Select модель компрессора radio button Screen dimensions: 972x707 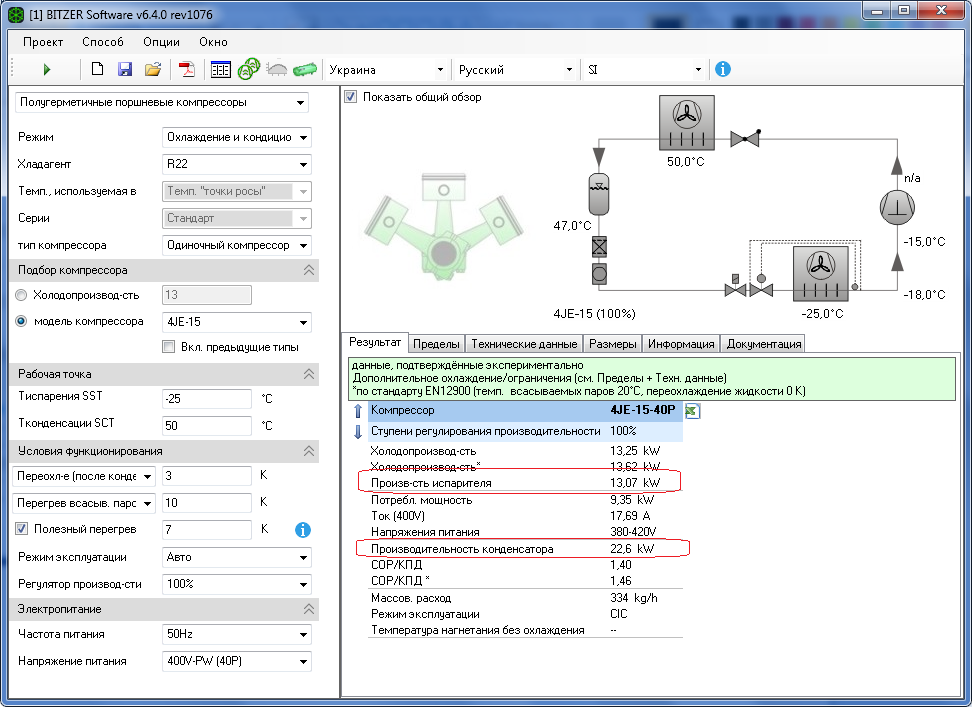pyautogui.click(x=21, y=321)
